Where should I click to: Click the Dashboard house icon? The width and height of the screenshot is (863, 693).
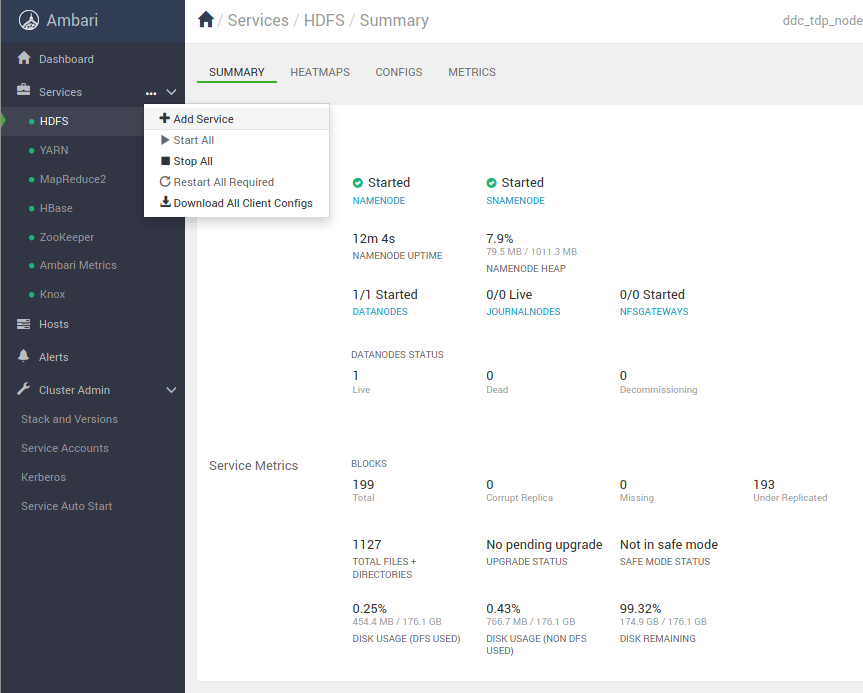(24, 59)
